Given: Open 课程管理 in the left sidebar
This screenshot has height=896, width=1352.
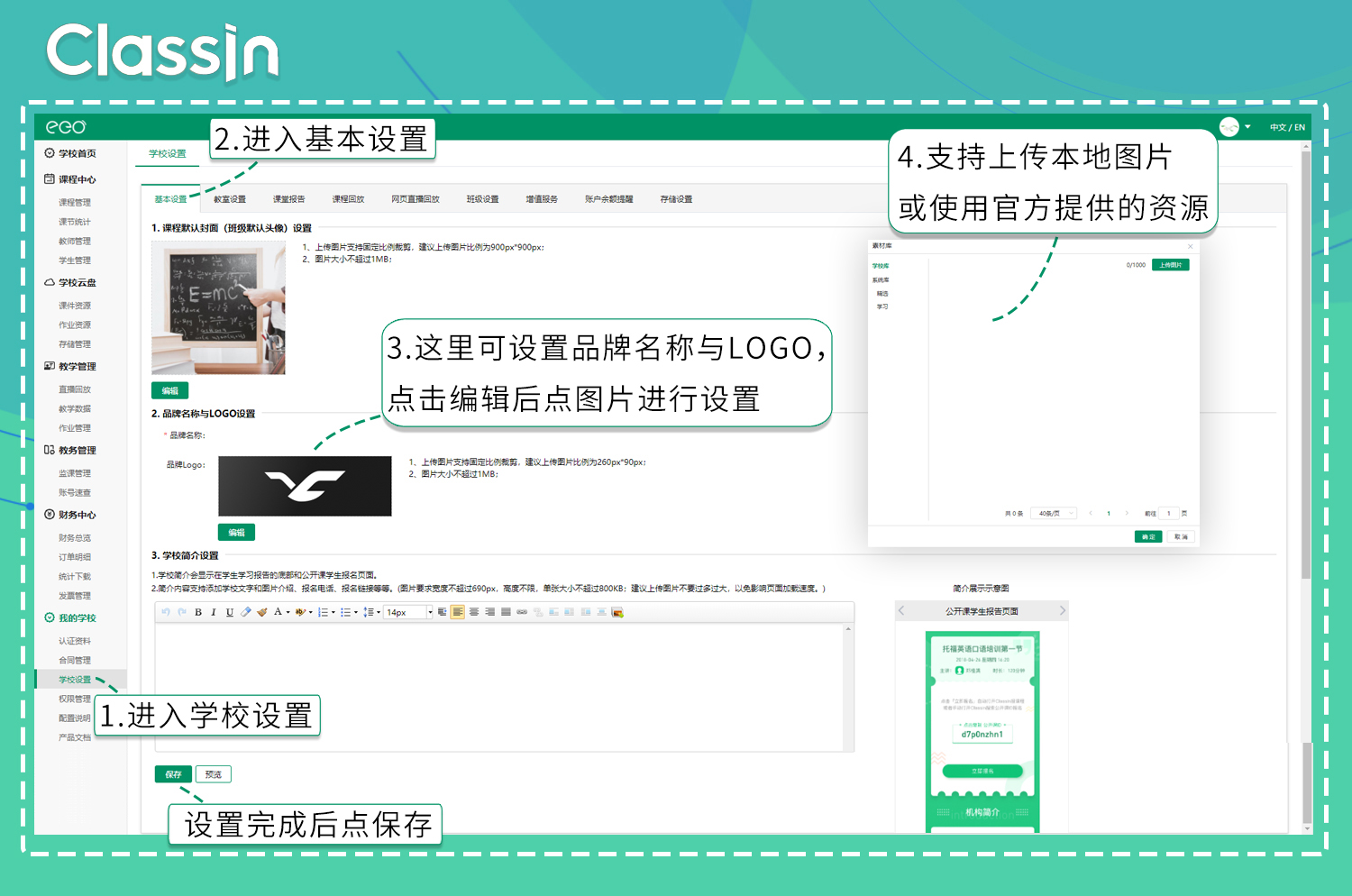Looking at the screenshot, I should click(x=75, y=203).
